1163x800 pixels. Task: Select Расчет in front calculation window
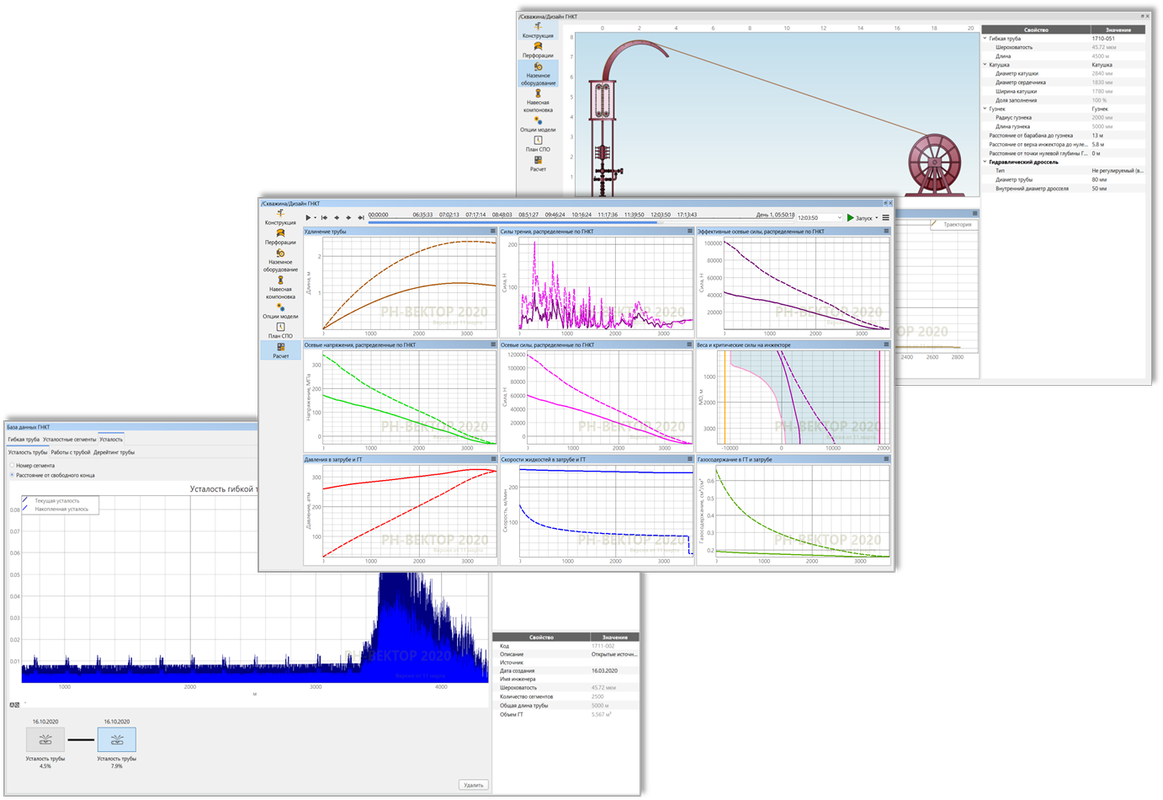point(280,351)
